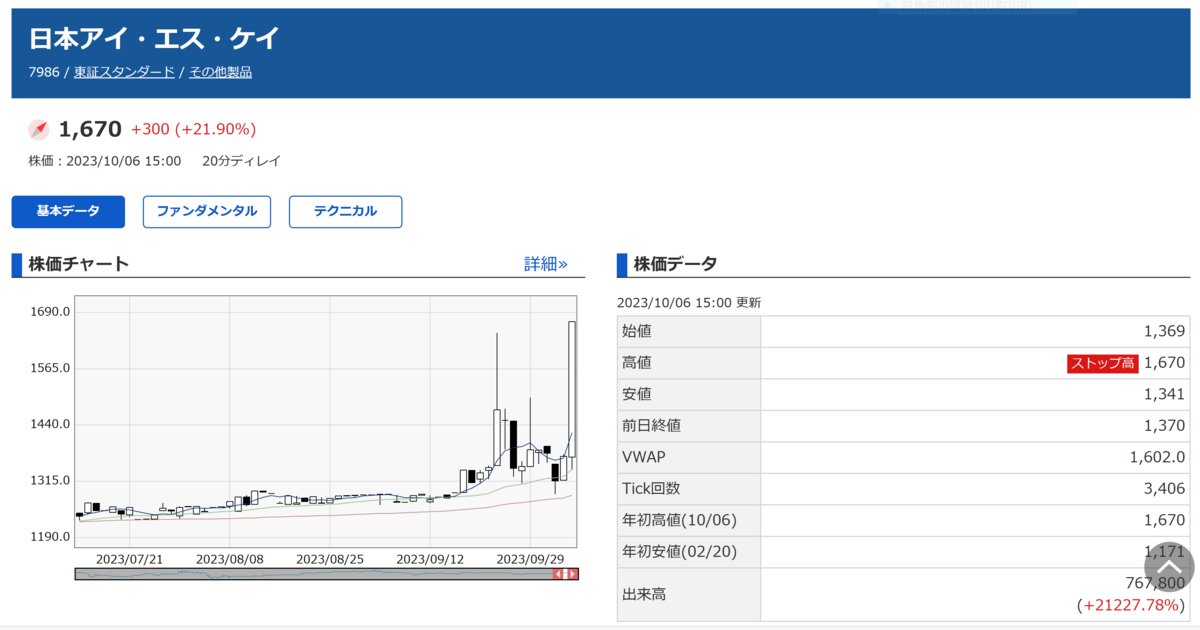This screenshot has width=1200, height=630.
Task: Click the chart range slider track
Action: click(x=326, y=574)
